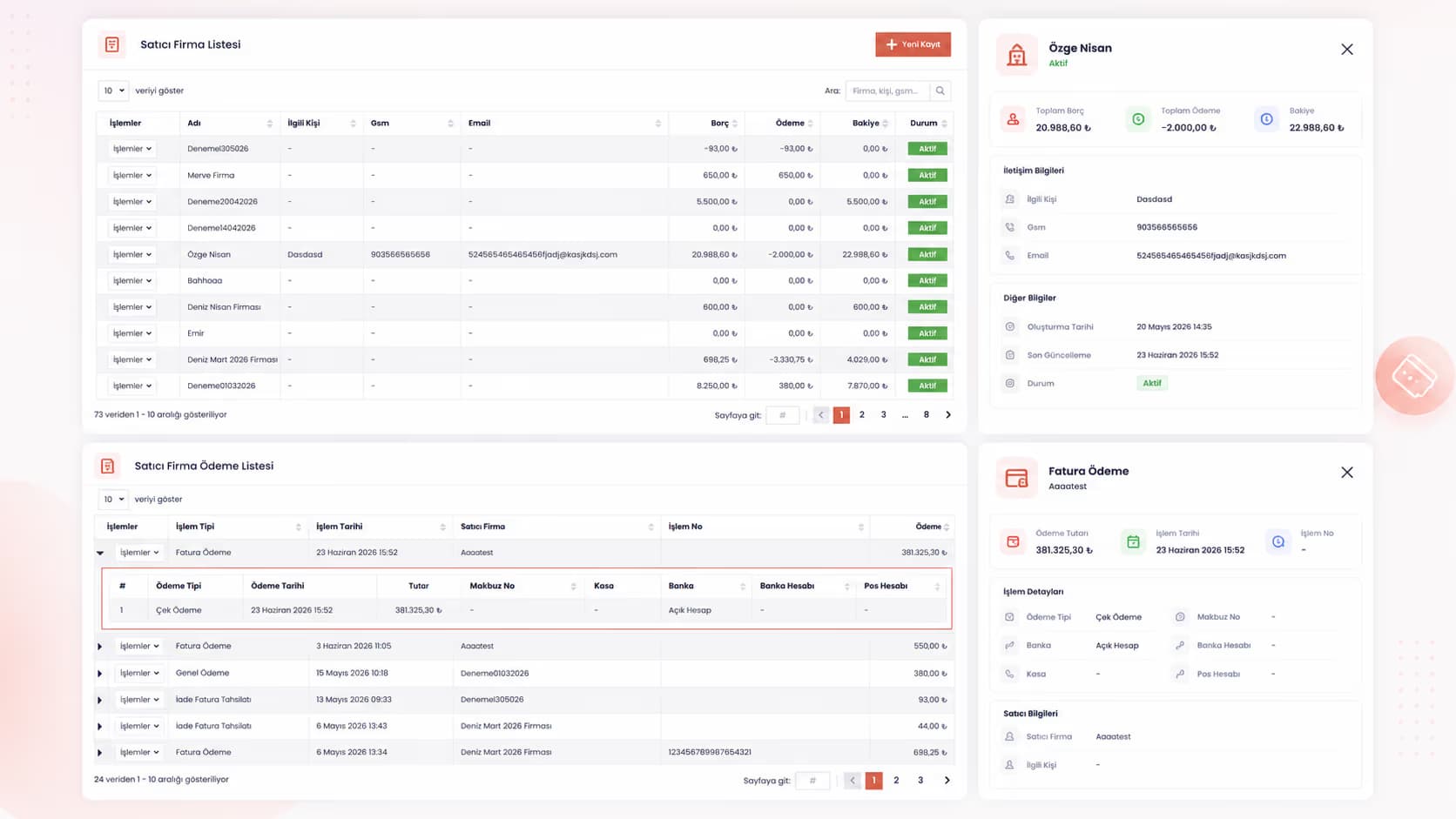Go to page 2 of payment list

[x=896, y=781]
